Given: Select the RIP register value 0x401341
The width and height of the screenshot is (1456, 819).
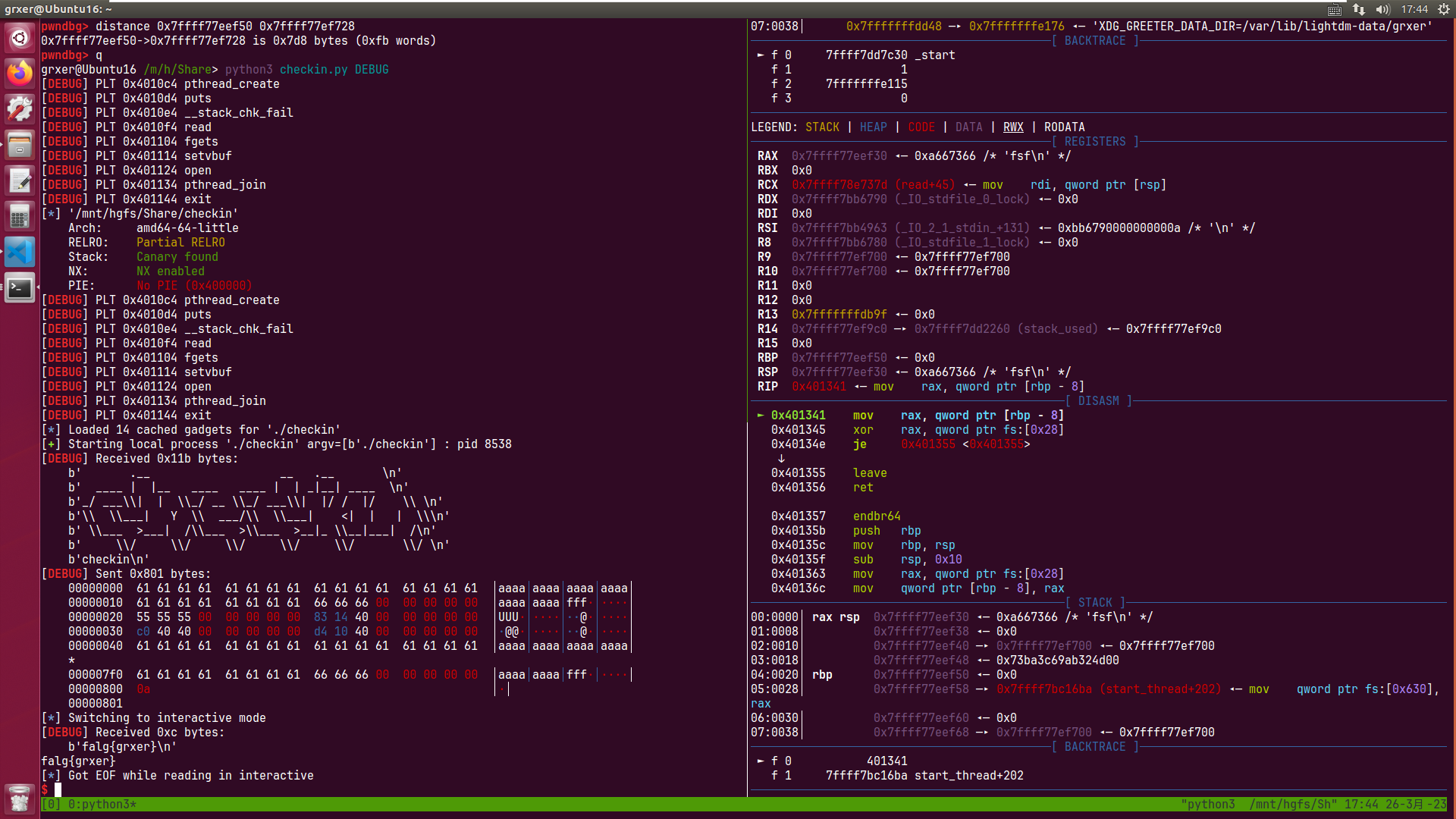Looking at the screenshot, I should click(818, 387).
